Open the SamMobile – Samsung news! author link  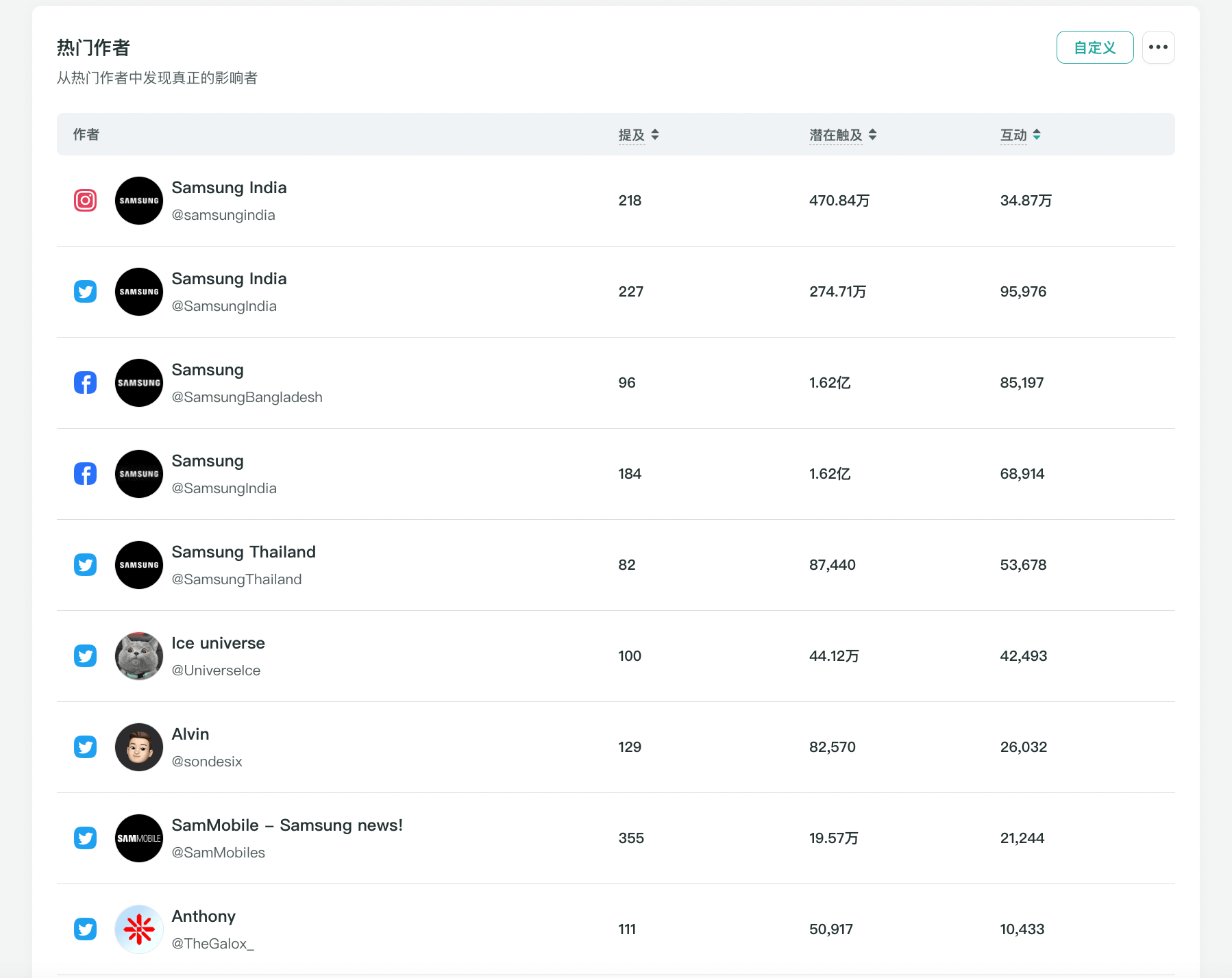click(x=287, y=825)
